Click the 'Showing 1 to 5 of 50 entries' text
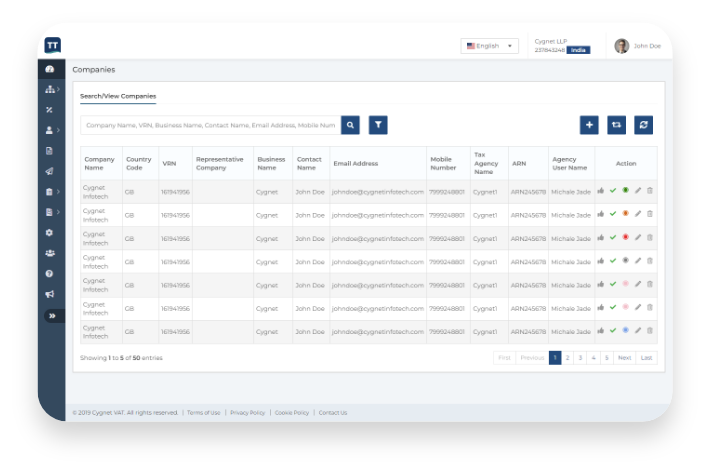Screen dimensions: 710x474 click(121, 358)
